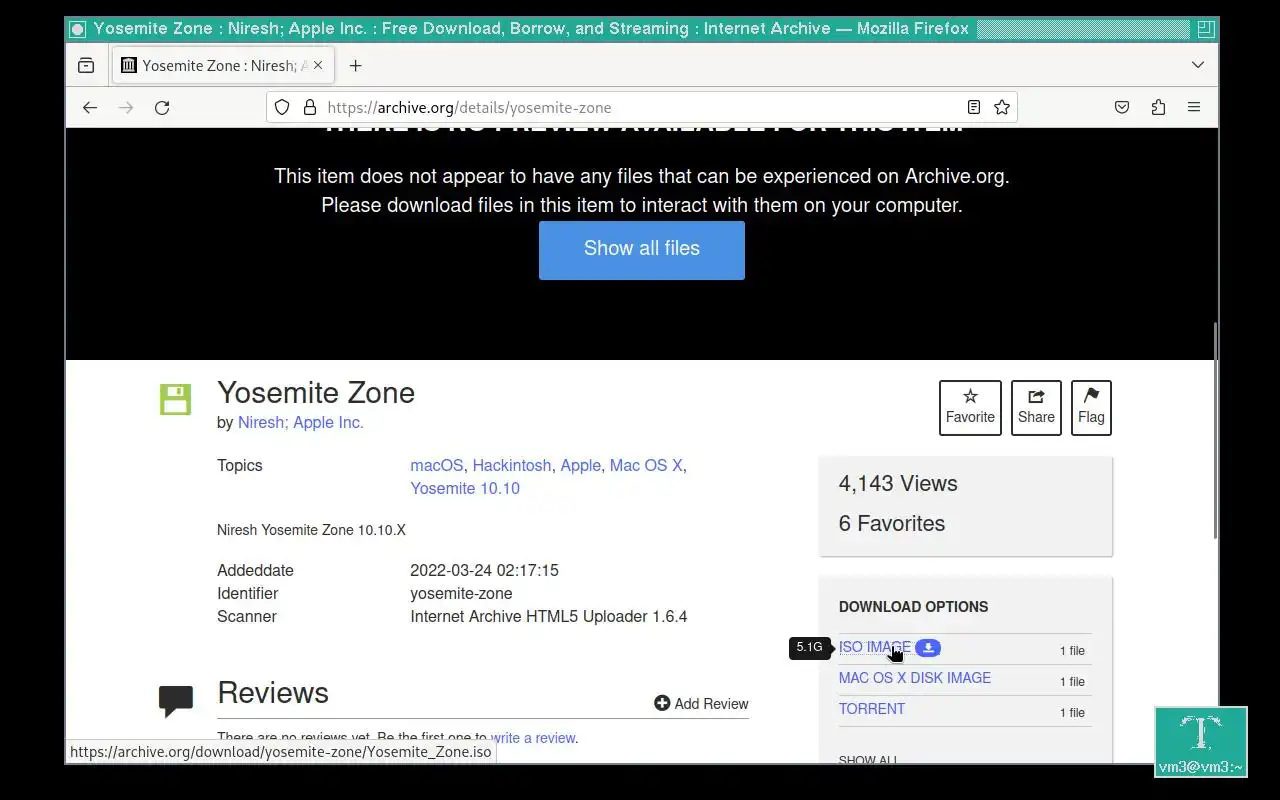Click the maximize icon in the title bar

(x=1205, y=29)
